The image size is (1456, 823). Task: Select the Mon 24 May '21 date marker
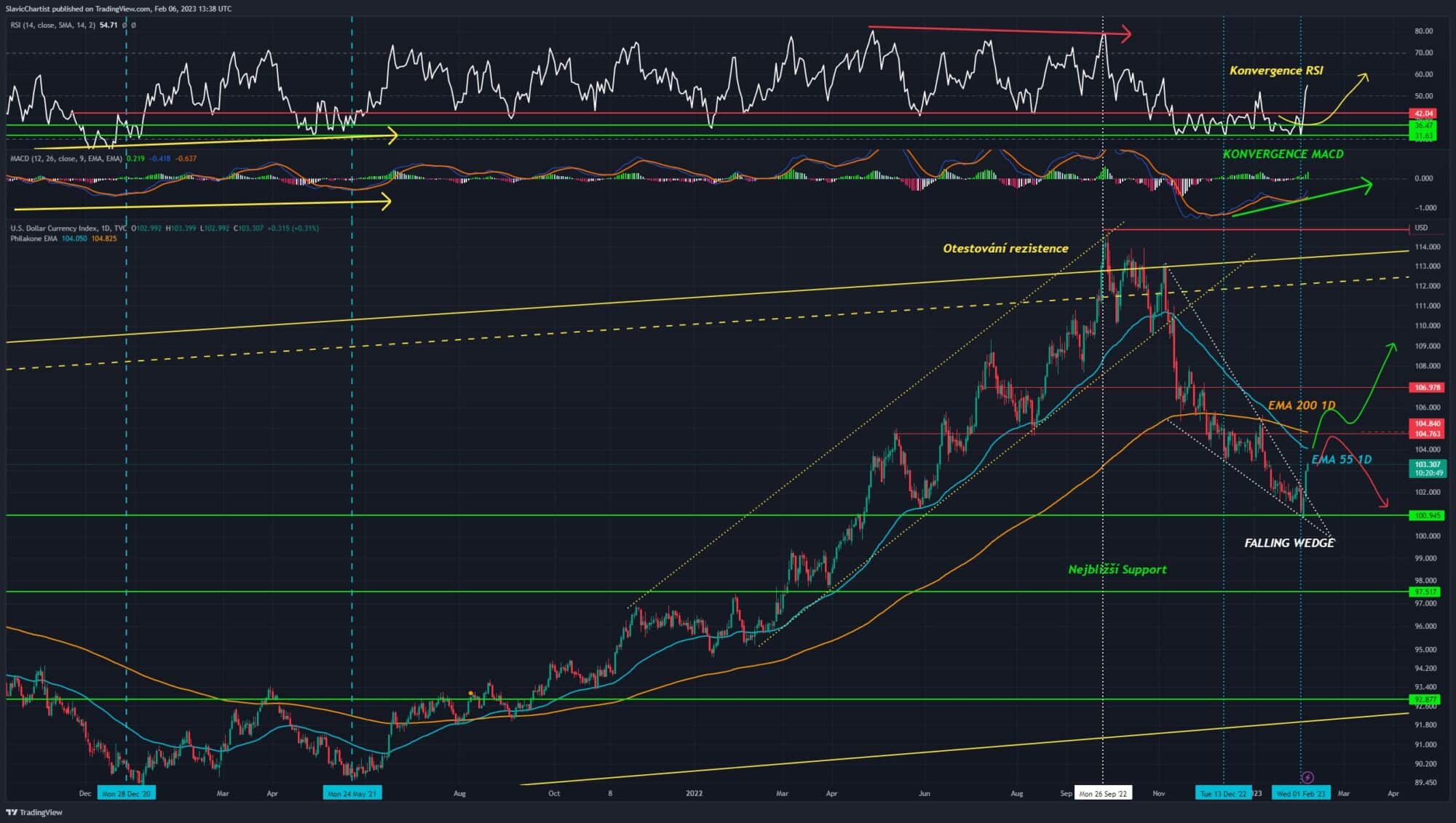(x=352, y=793)
